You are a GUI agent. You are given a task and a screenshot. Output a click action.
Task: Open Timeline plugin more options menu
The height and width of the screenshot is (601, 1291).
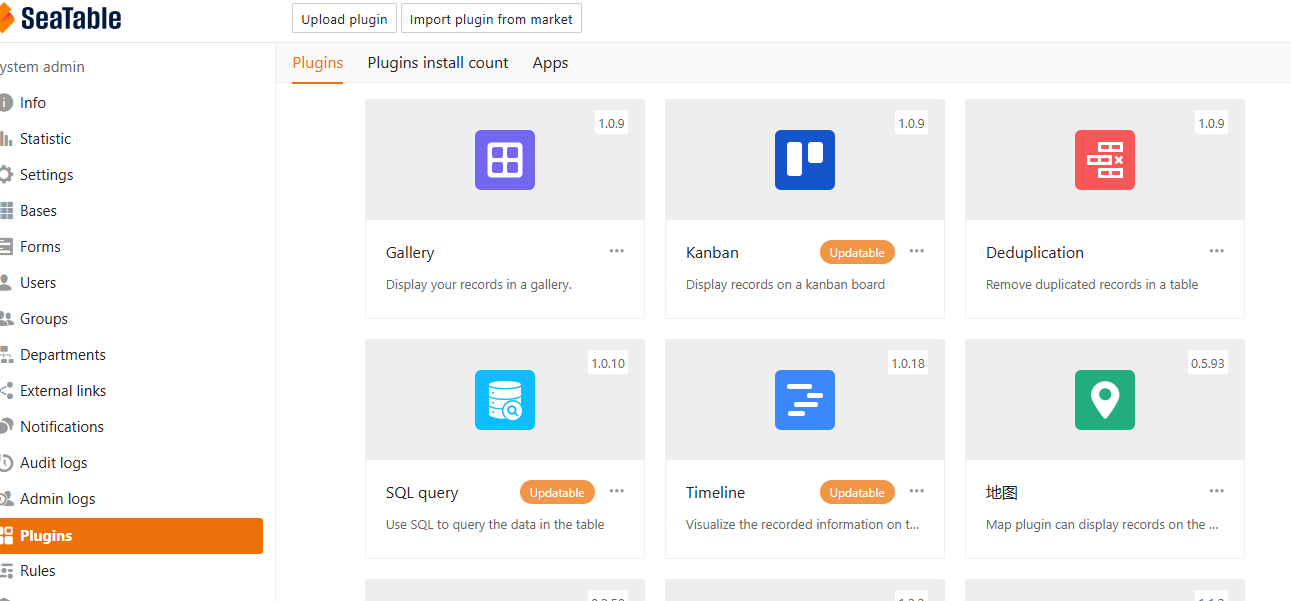tap(917, 491)
